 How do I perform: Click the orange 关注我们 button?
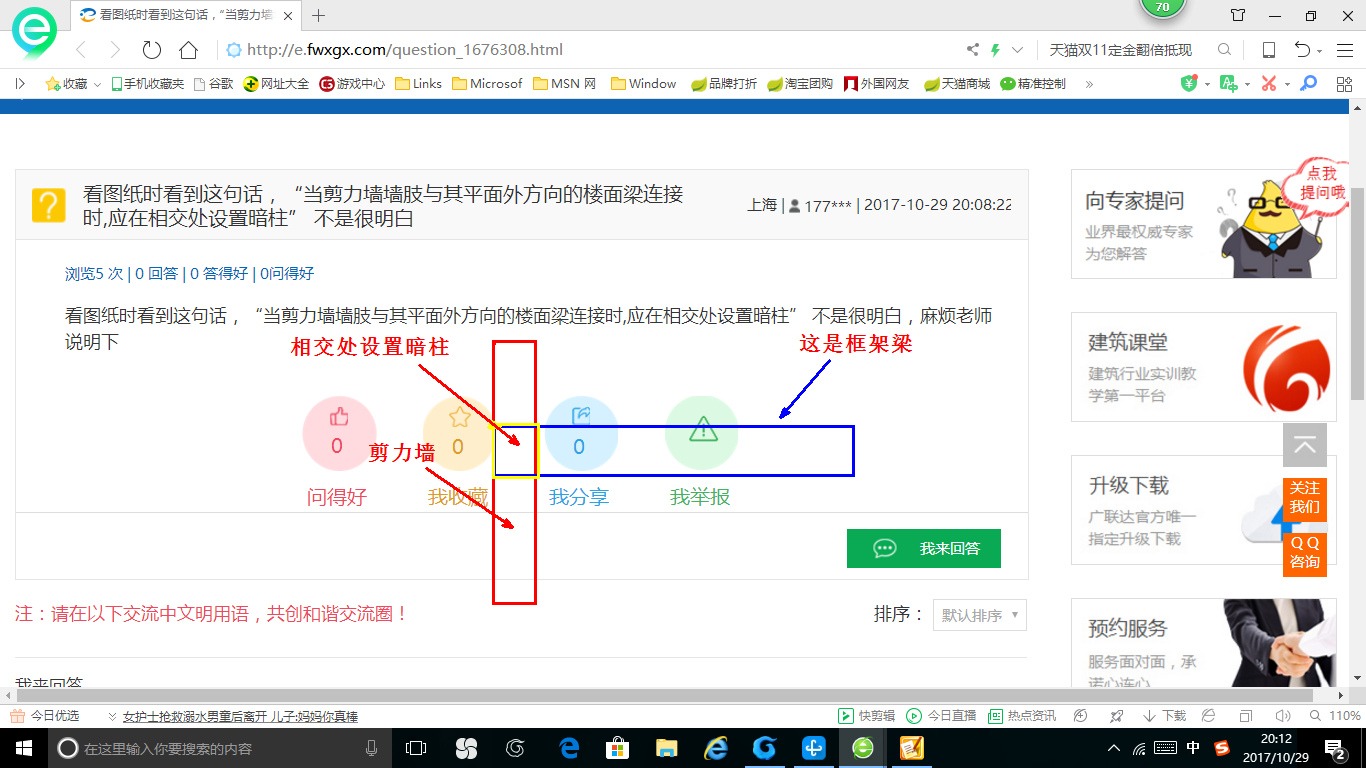[1305, 497]
